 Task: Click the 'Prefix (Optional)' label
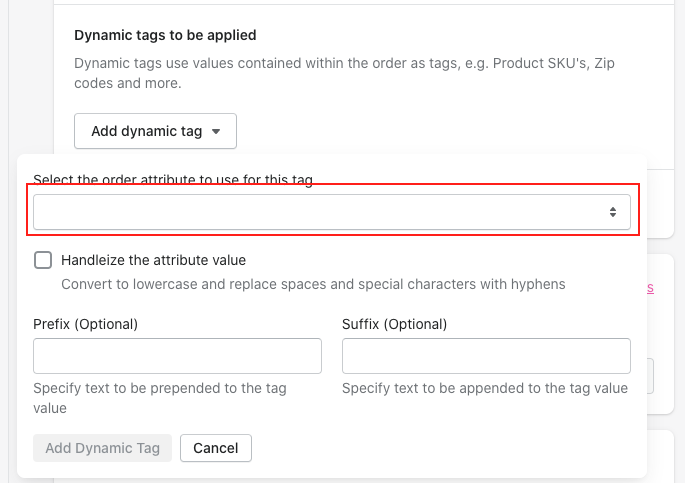tap(85, 324)
